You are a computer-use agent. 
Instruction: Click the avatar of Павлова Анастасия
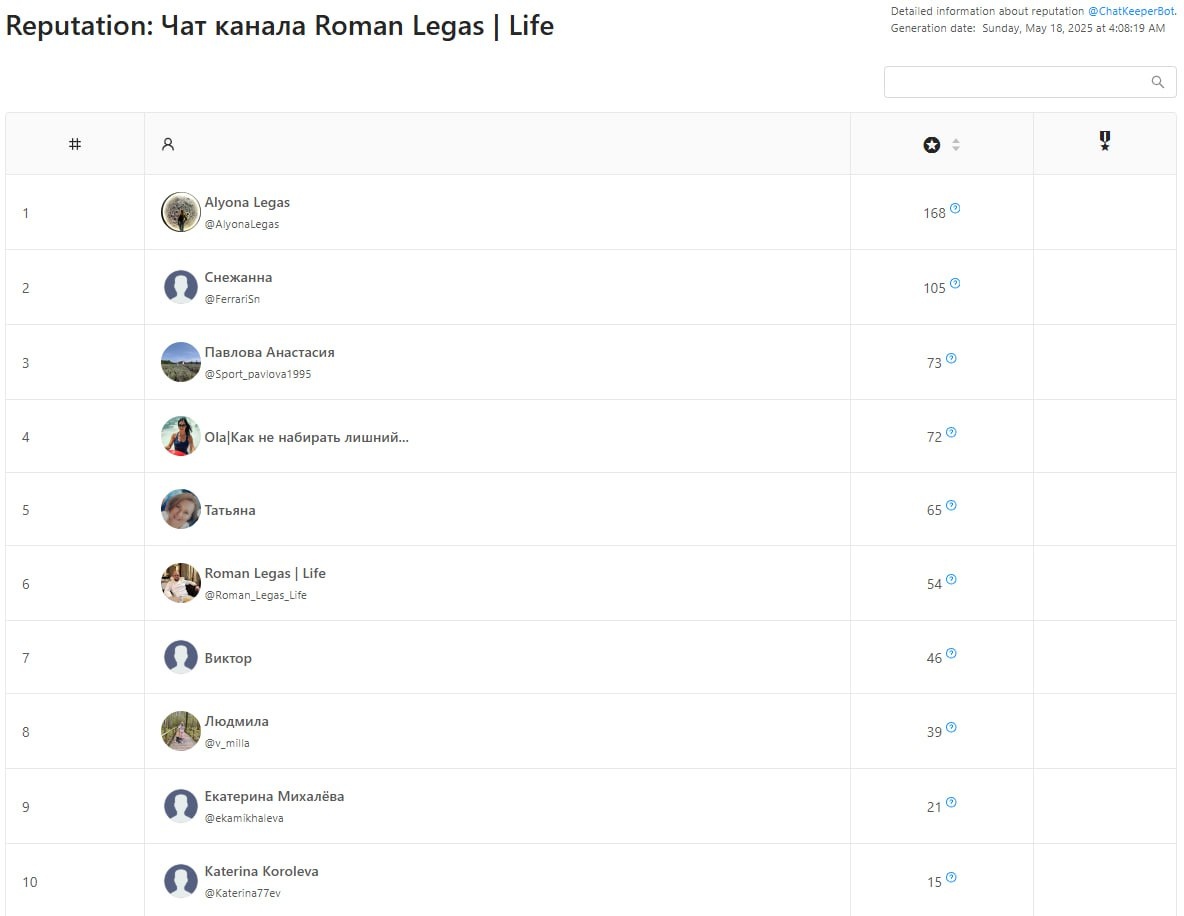pyautogui.click(x=181, y=362)
